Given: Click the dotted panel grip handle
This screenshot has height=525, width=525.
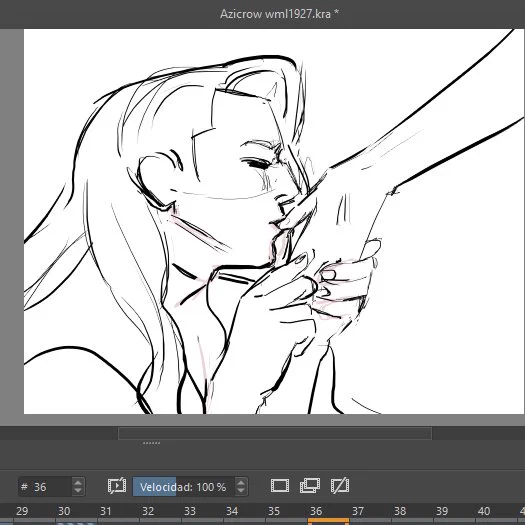Looking at the screenshot, I should (x=151, y=443).
